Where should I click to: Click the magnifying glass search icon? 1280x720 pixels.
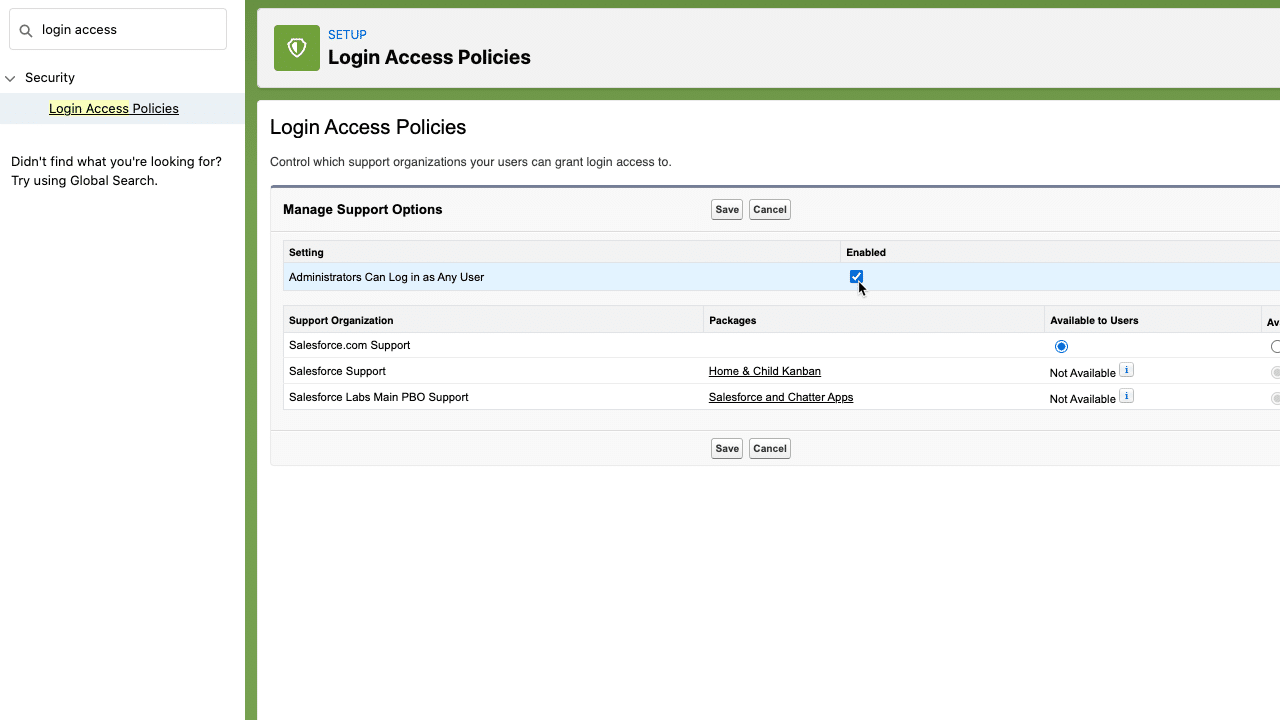pos(25,29)
